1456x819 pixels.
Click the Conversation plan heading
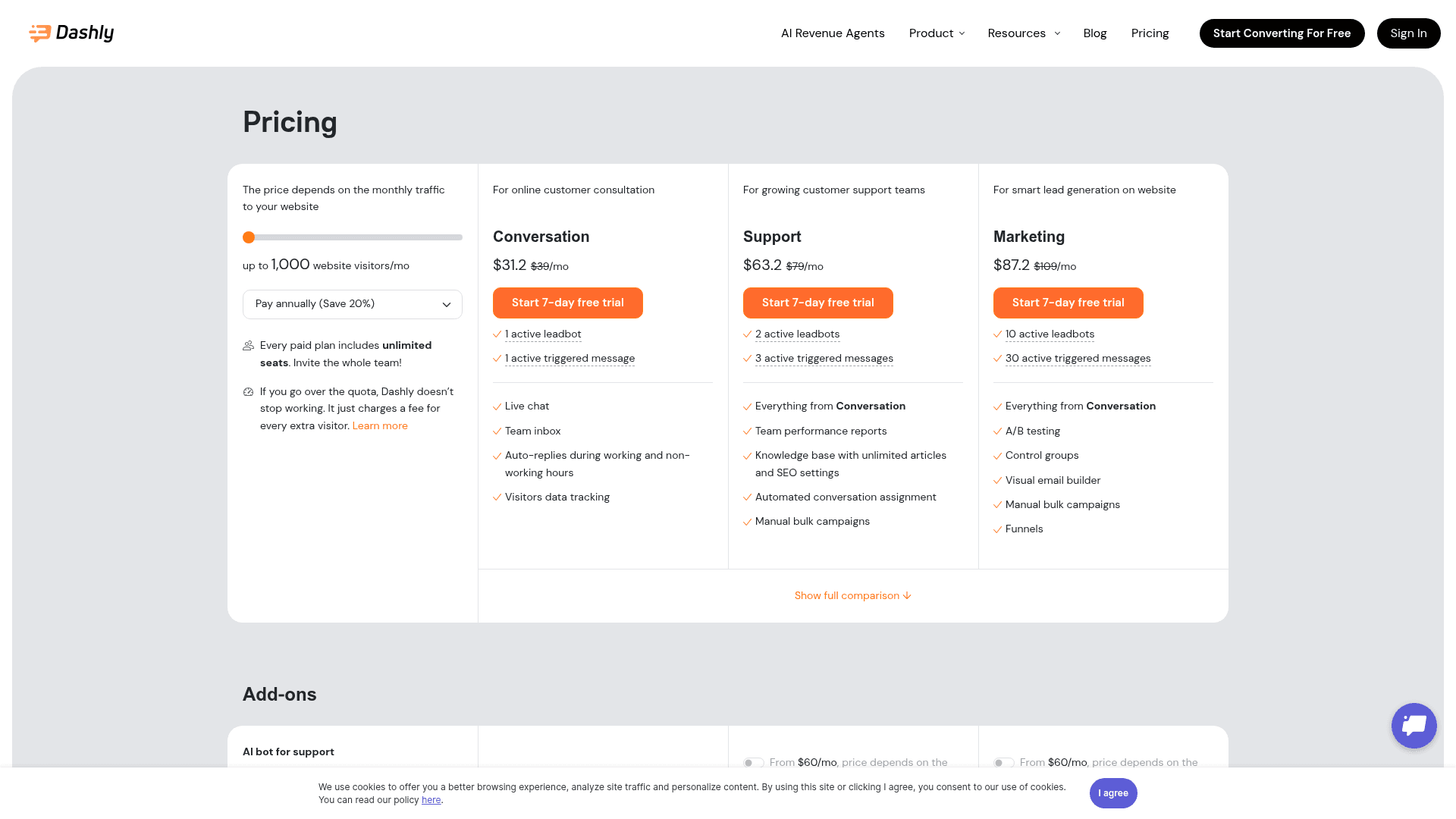[541, 237]
